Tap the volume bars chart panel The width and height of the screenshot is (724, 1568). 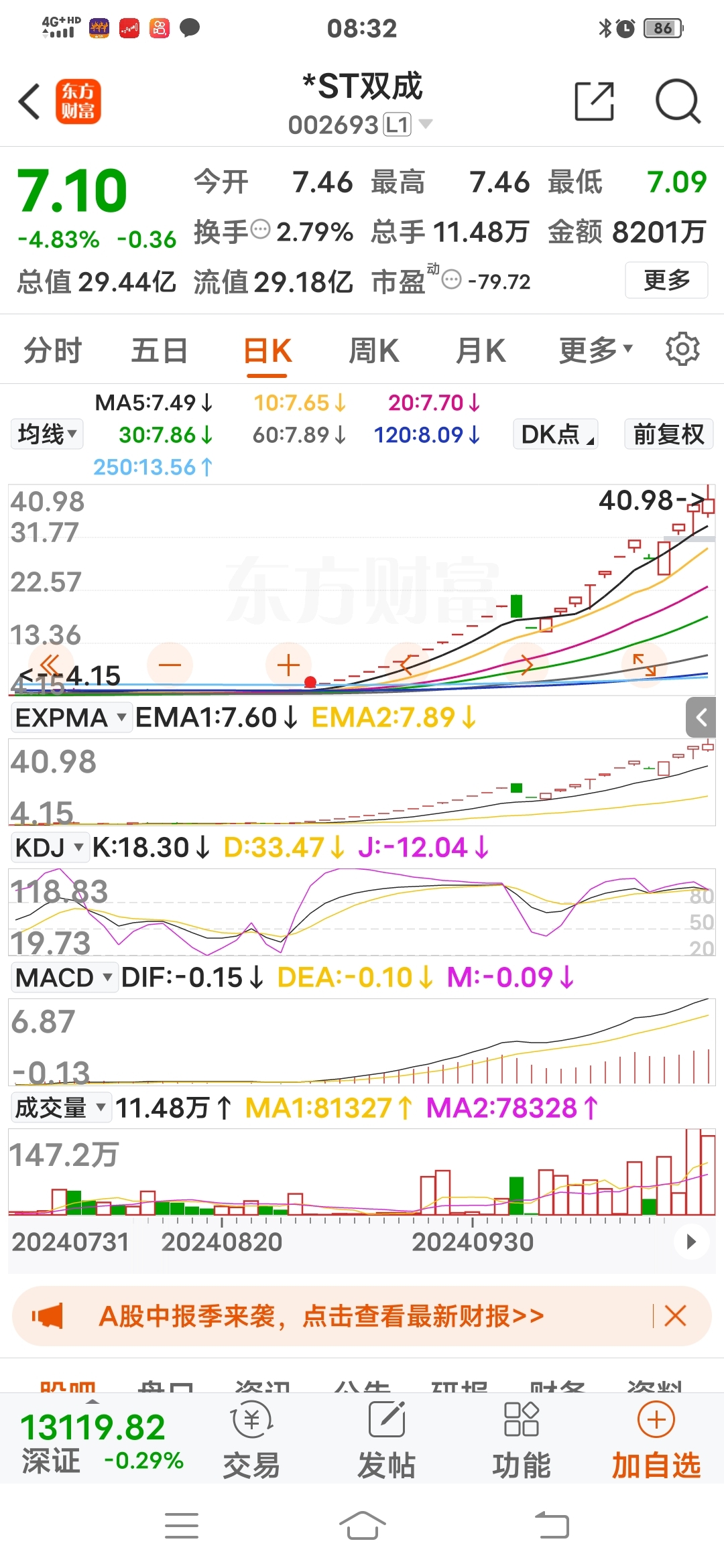pyautogui.click(x=362, y=1173)
